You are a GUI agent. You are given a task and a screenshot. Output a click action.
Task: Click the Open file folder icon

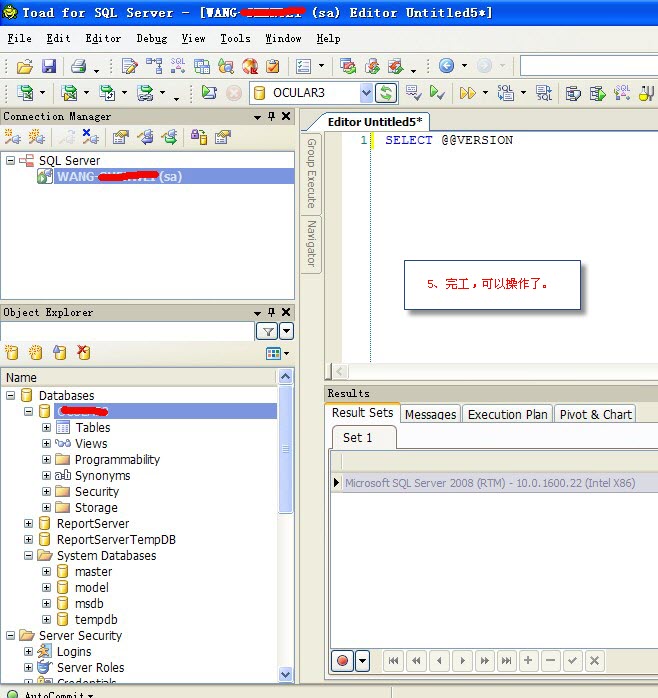coord(25,66)
